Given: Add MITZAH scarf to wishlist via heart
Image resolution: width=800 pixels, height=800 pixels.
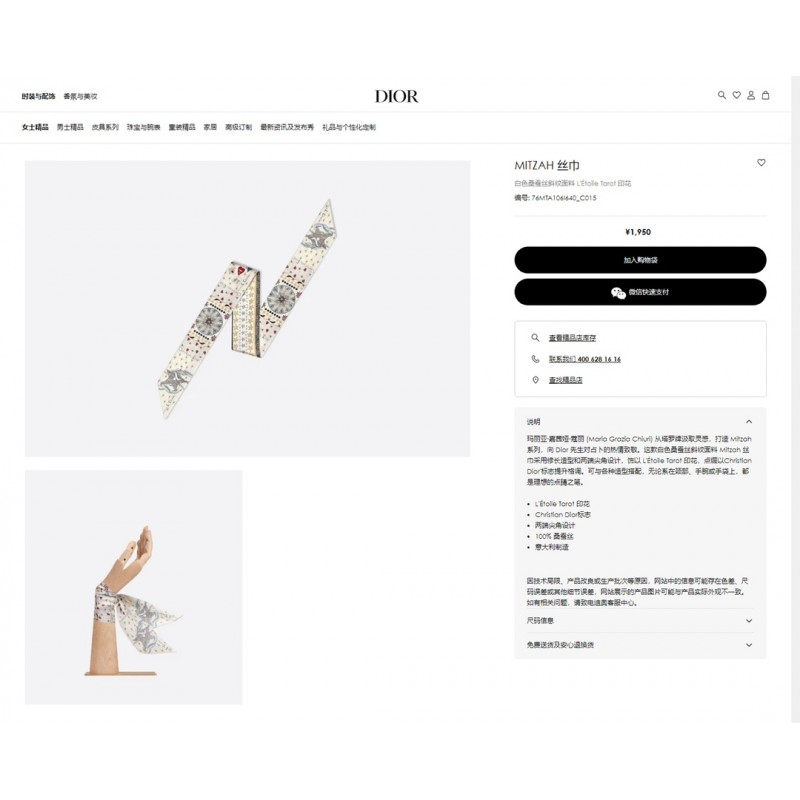Looking at the screenshot, I should click(761, 162).
